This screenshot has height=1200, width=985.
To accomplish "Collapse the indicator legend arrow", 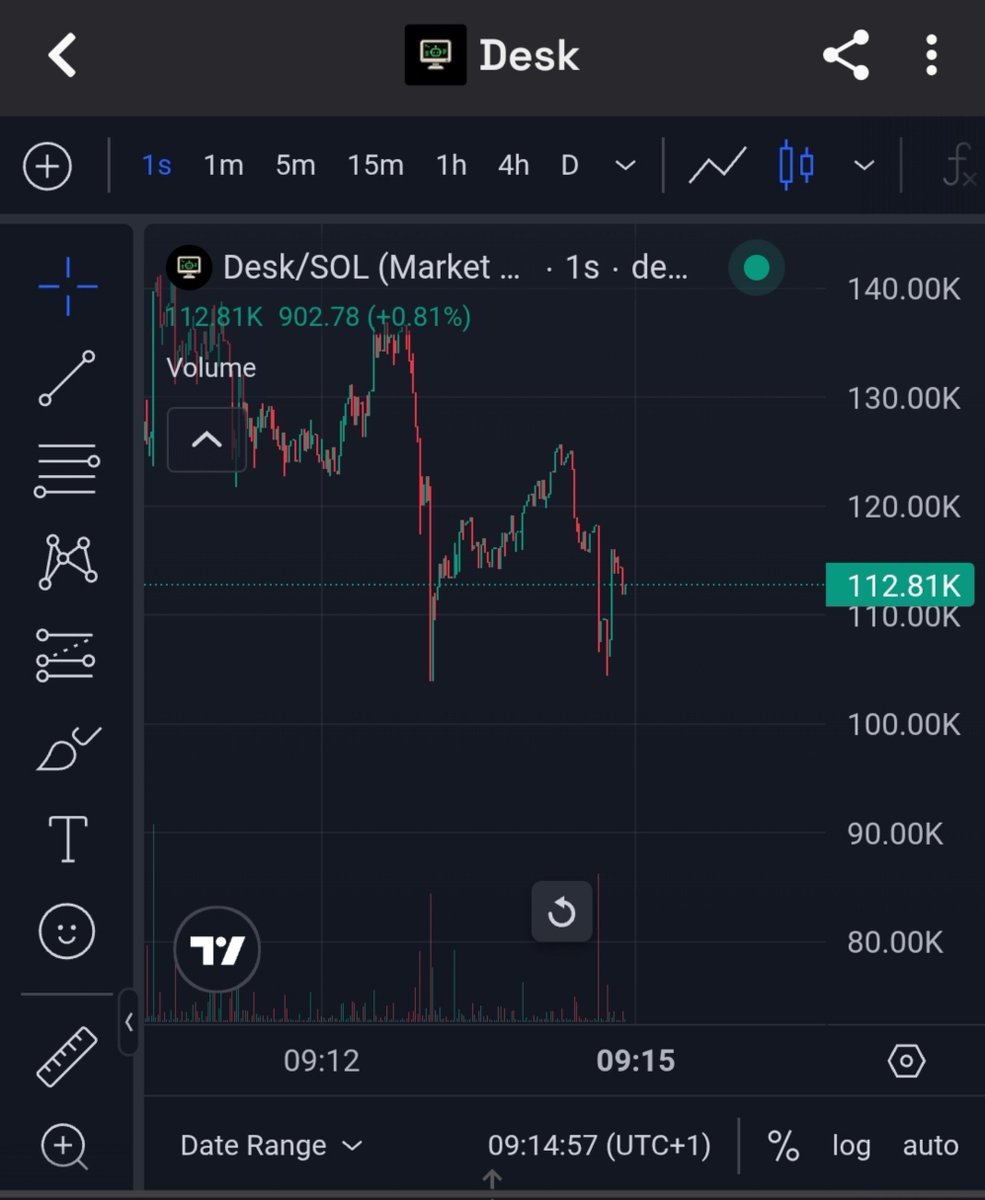I will 206,439.
